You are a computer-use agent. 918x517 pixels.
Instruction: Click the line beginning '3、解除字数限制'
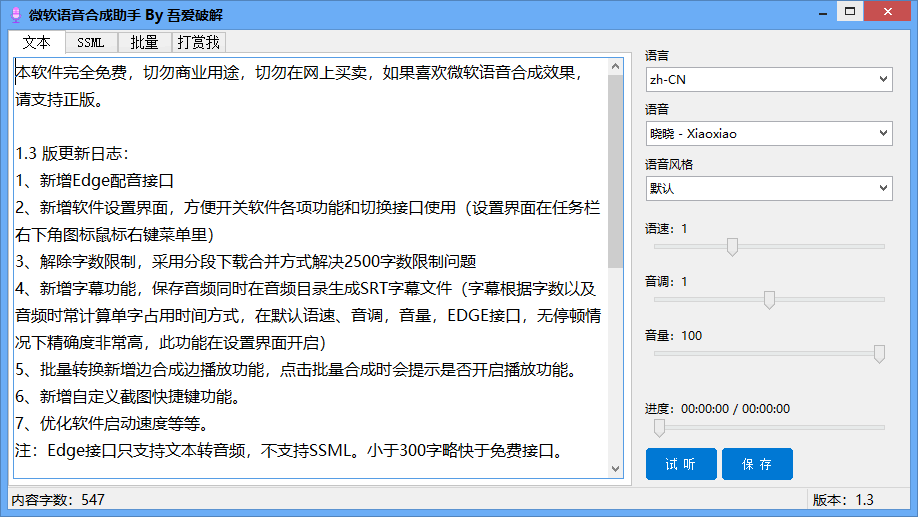pyautogui.click(x=246, y=261)
